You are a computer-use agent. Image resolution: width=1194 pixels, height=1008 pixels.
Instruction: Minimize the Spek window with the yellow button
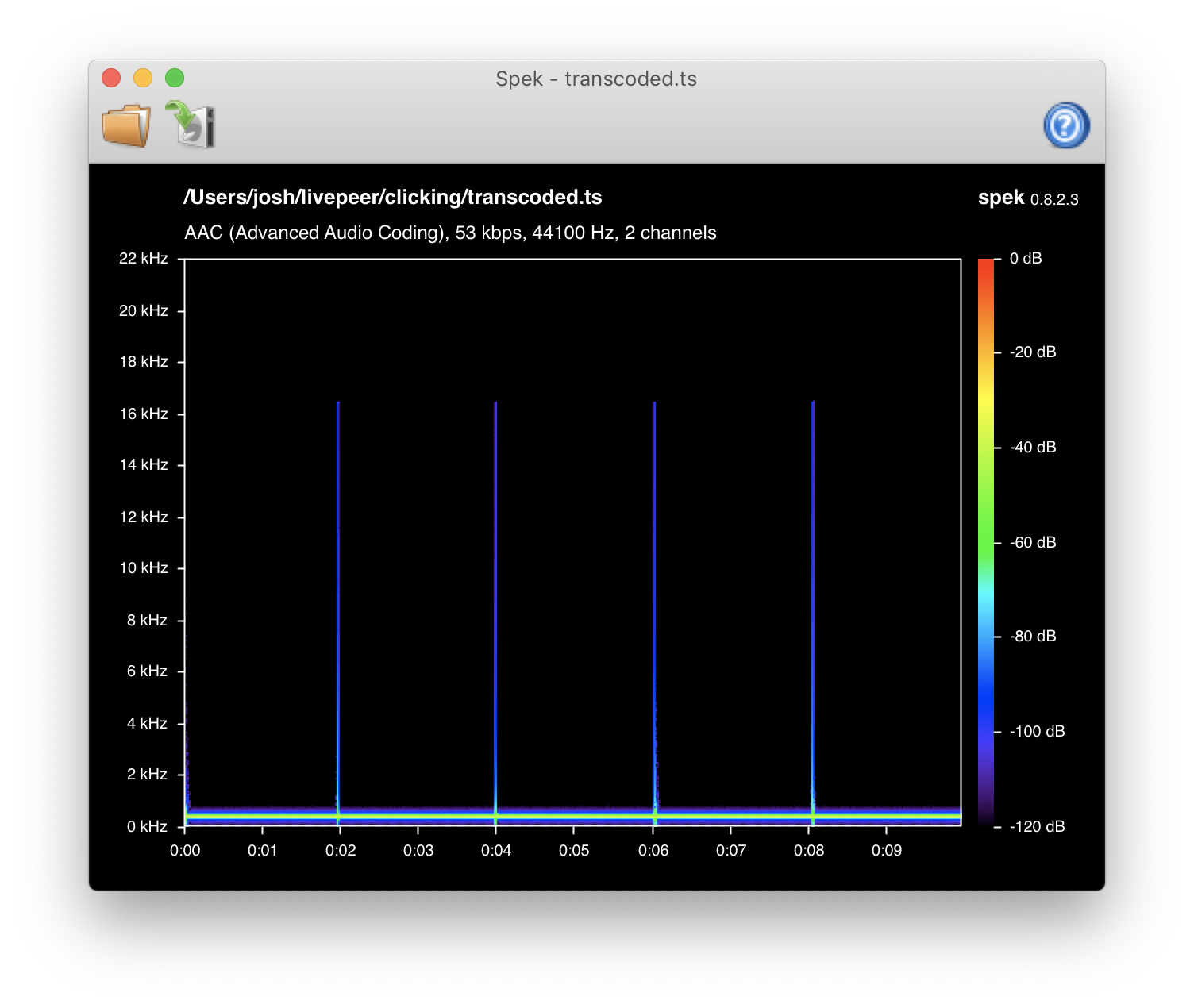(143, 78)
